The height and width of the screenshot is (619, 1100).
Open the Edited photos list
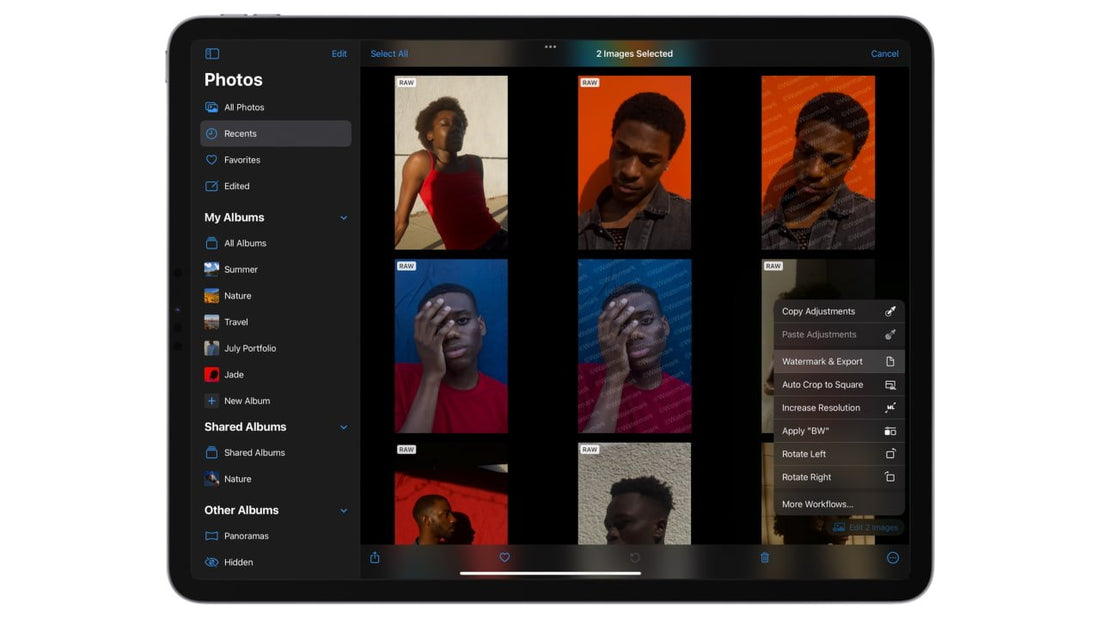(x=275, y=186)
